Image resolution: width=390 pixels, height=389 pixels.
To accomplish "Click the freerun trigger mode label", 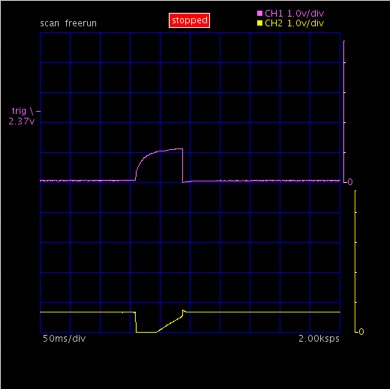I will [x=81, y=23].
